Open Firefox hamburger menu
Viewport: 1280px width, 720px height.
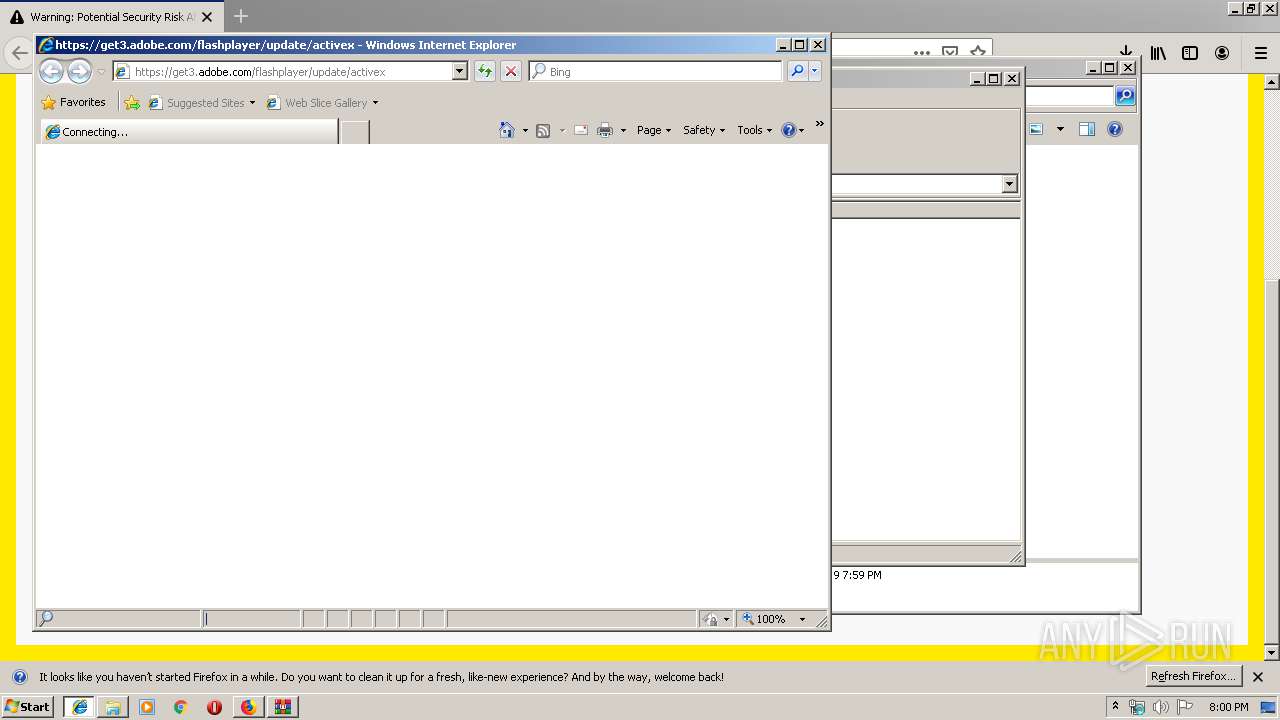pos(1260,53)
